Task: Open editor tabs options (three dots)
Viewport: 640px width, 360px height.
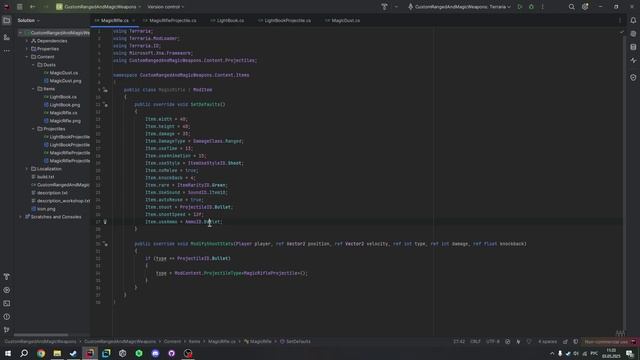Action: tap(620, 20)
